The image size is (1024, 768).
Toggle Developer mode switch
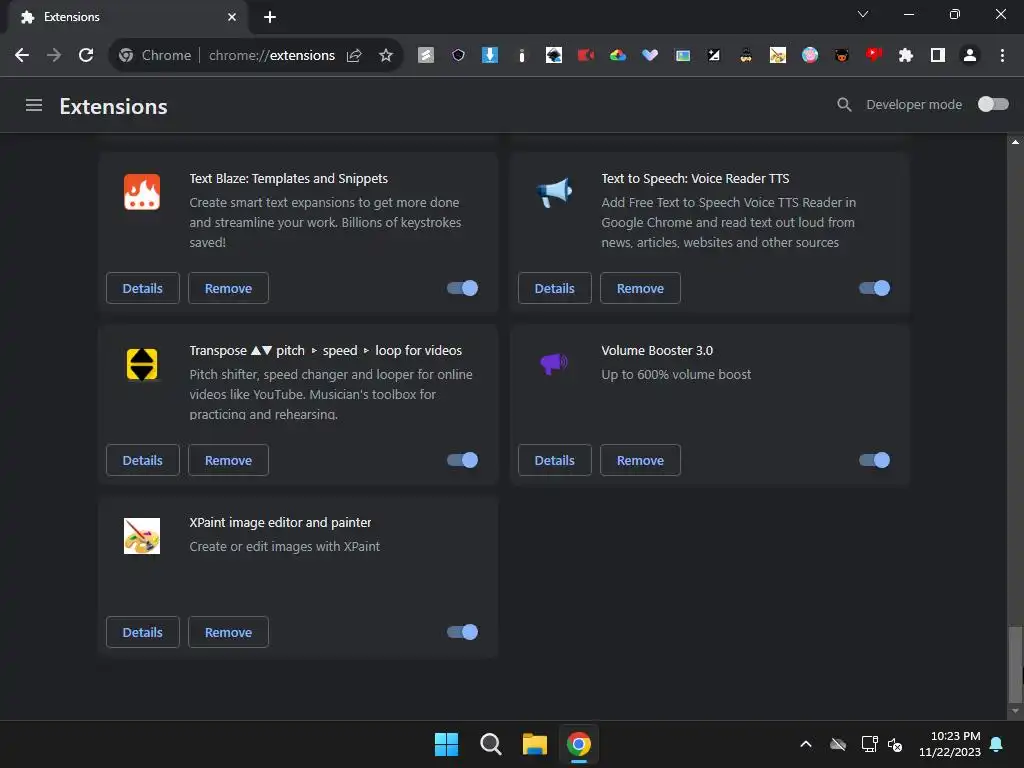pyautogui.click(x=993, y=104)
